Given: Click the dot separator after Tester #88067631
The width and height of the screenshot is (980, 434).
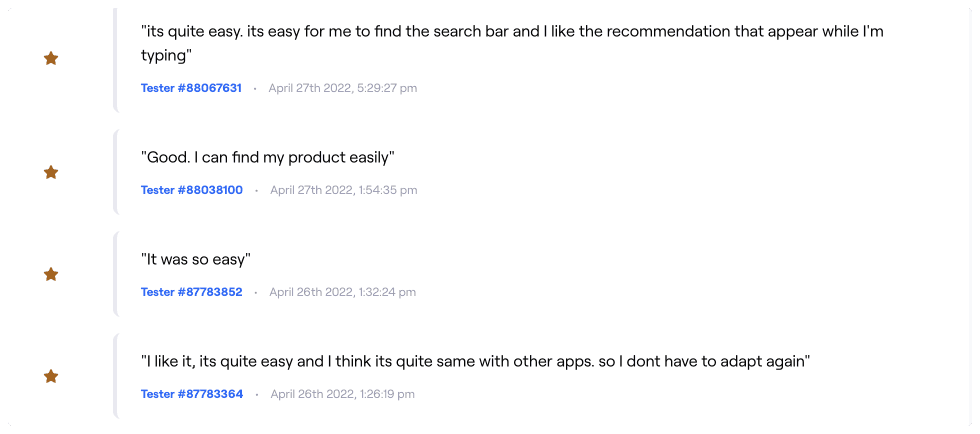Looking at the screenshot, I should tap(255, 89).
